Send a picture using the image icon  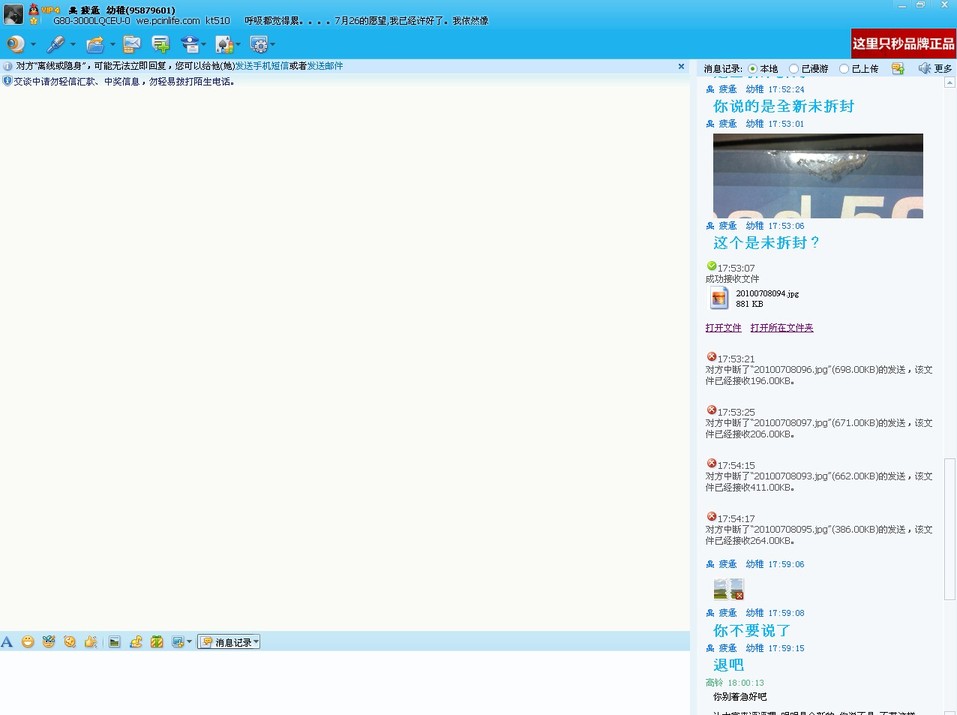point(113,642)
